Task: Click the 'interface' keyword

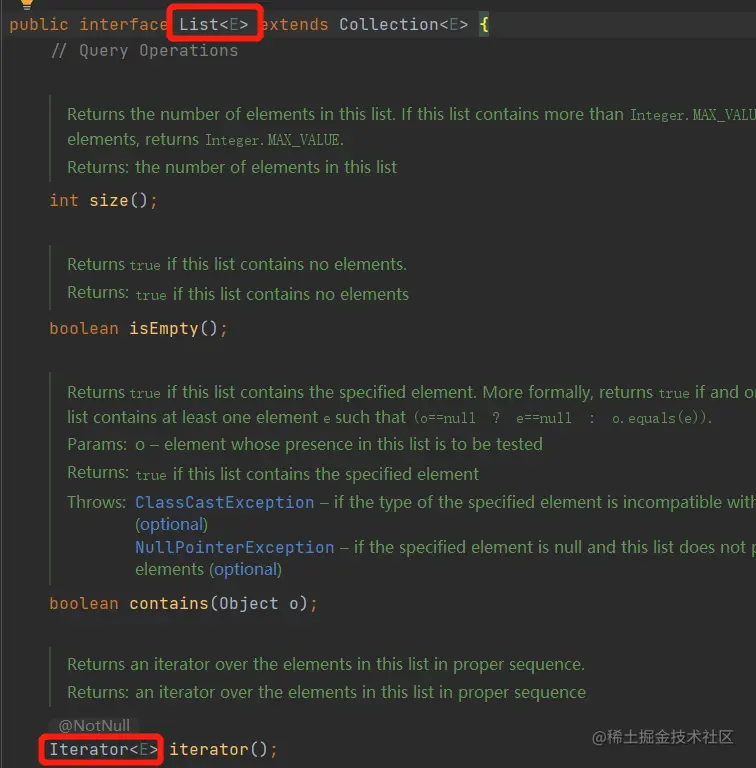Action: pos(123,24)
